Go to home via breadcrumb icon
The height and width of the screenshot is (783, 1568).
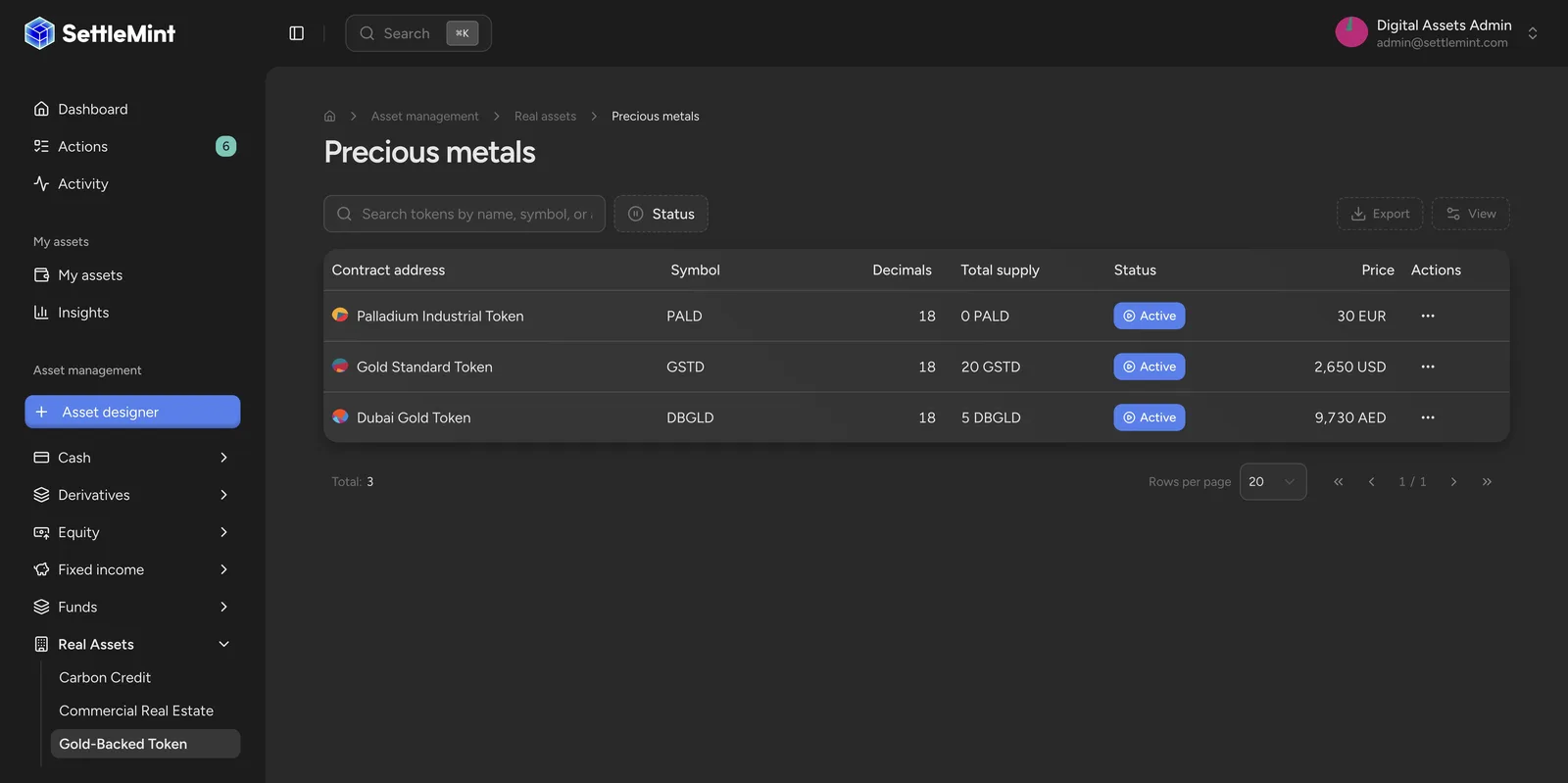pyautogui.click(x=330, y=117)
